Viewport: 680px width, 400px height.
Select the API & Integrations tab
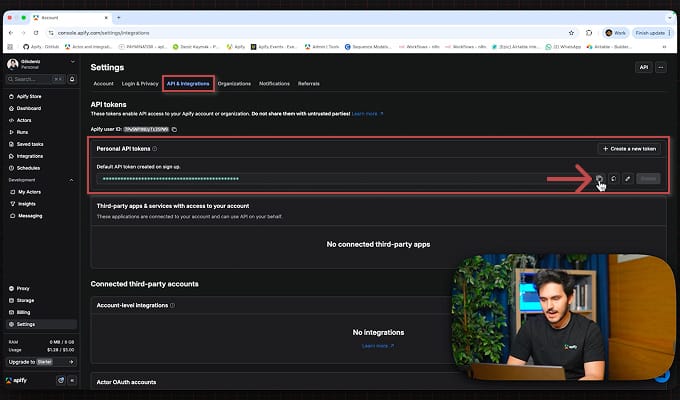point(188,84)
